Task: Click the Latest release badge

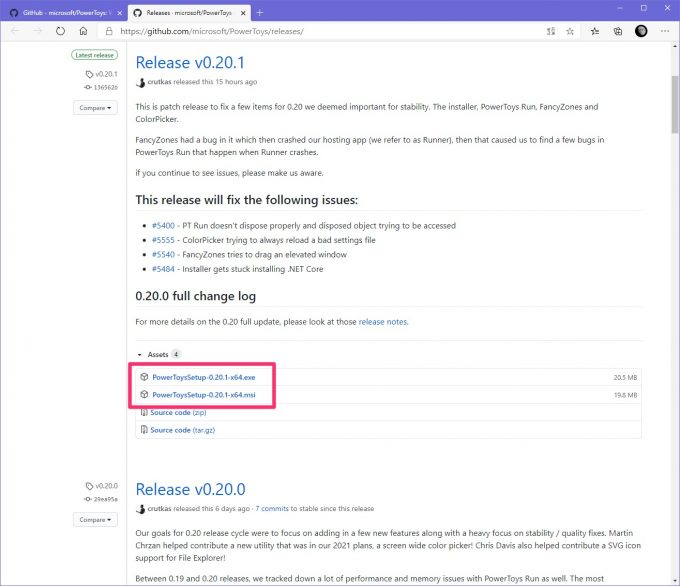Action: click(95, 55)
